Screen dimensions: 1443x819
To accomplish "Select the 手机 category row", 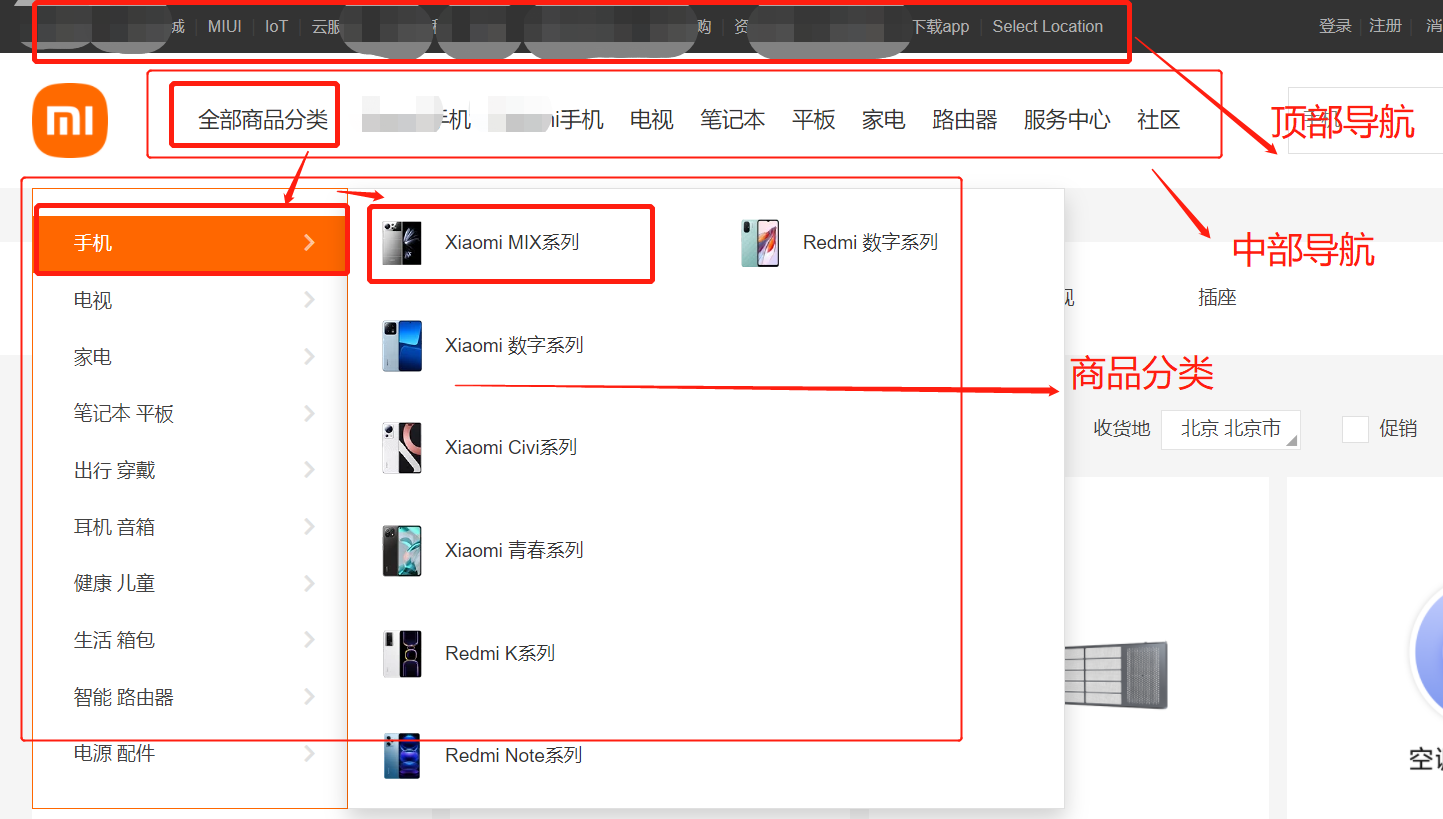I will (x=190, y=243).
